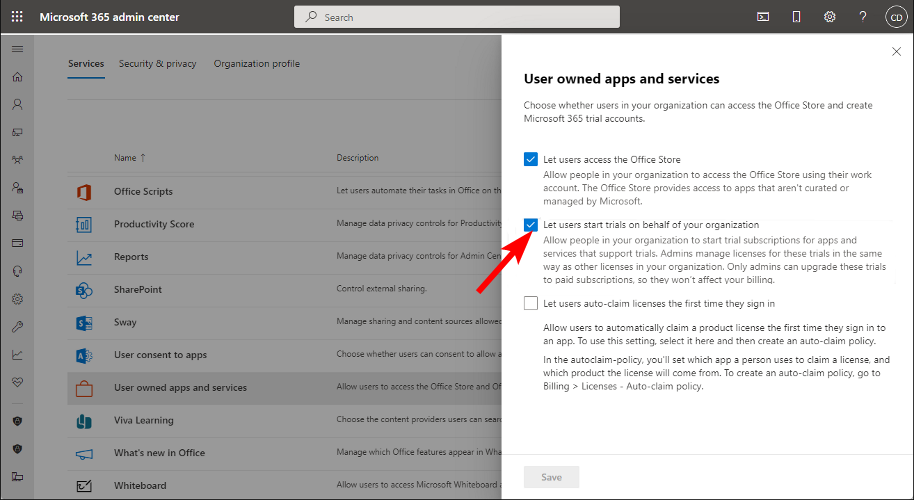Image resolution: width=914 pixels, height=500 pixels.
Task: Click the Search box in header
Action: click(457, 17)
